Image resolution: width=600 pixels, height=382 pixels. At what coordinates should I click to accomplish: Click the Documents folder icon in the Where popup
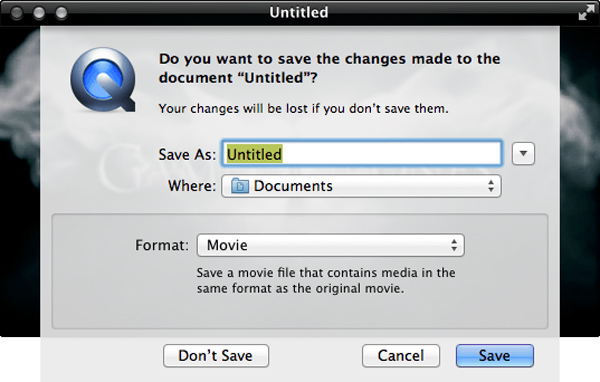[x=240, y=186]
